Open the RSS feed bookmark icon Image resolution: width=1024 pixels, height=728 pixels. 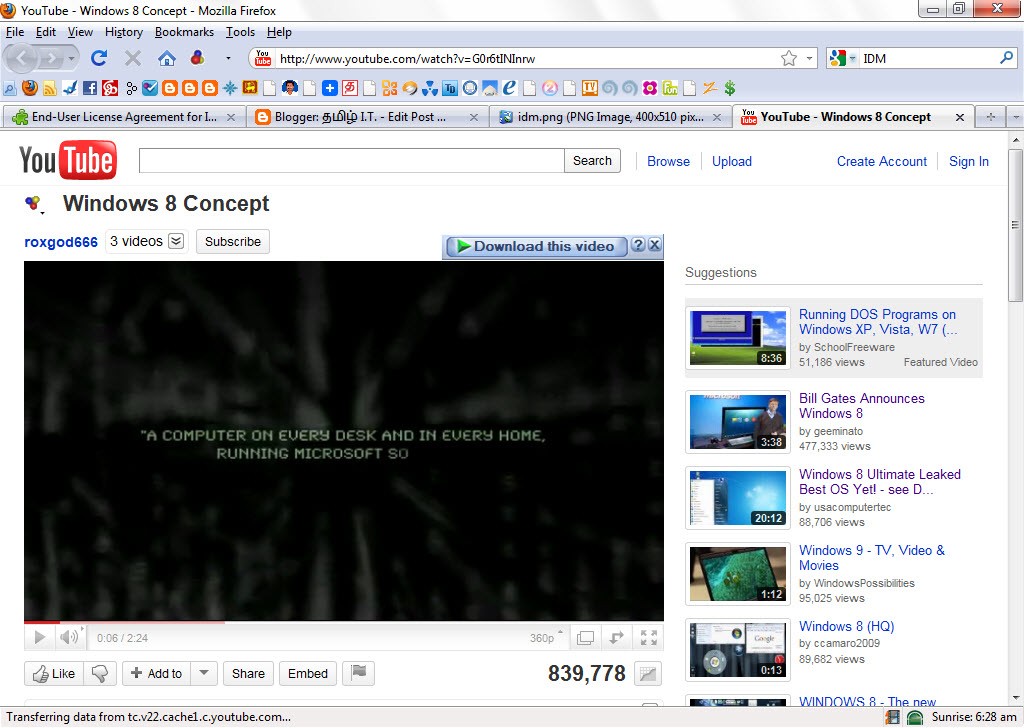pos(50,88)
